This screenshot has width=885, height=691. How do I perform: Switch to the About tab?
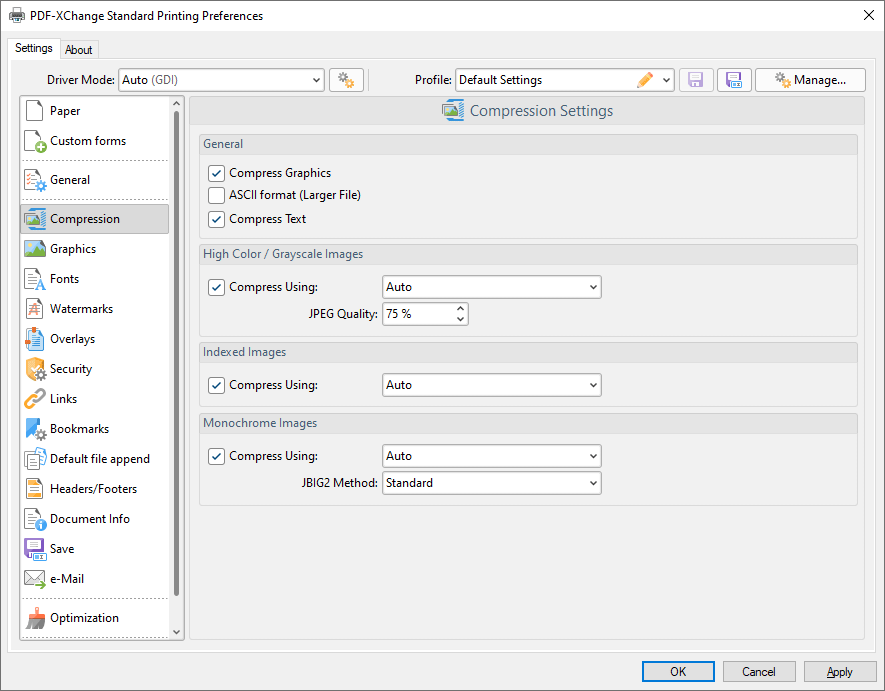78,50
